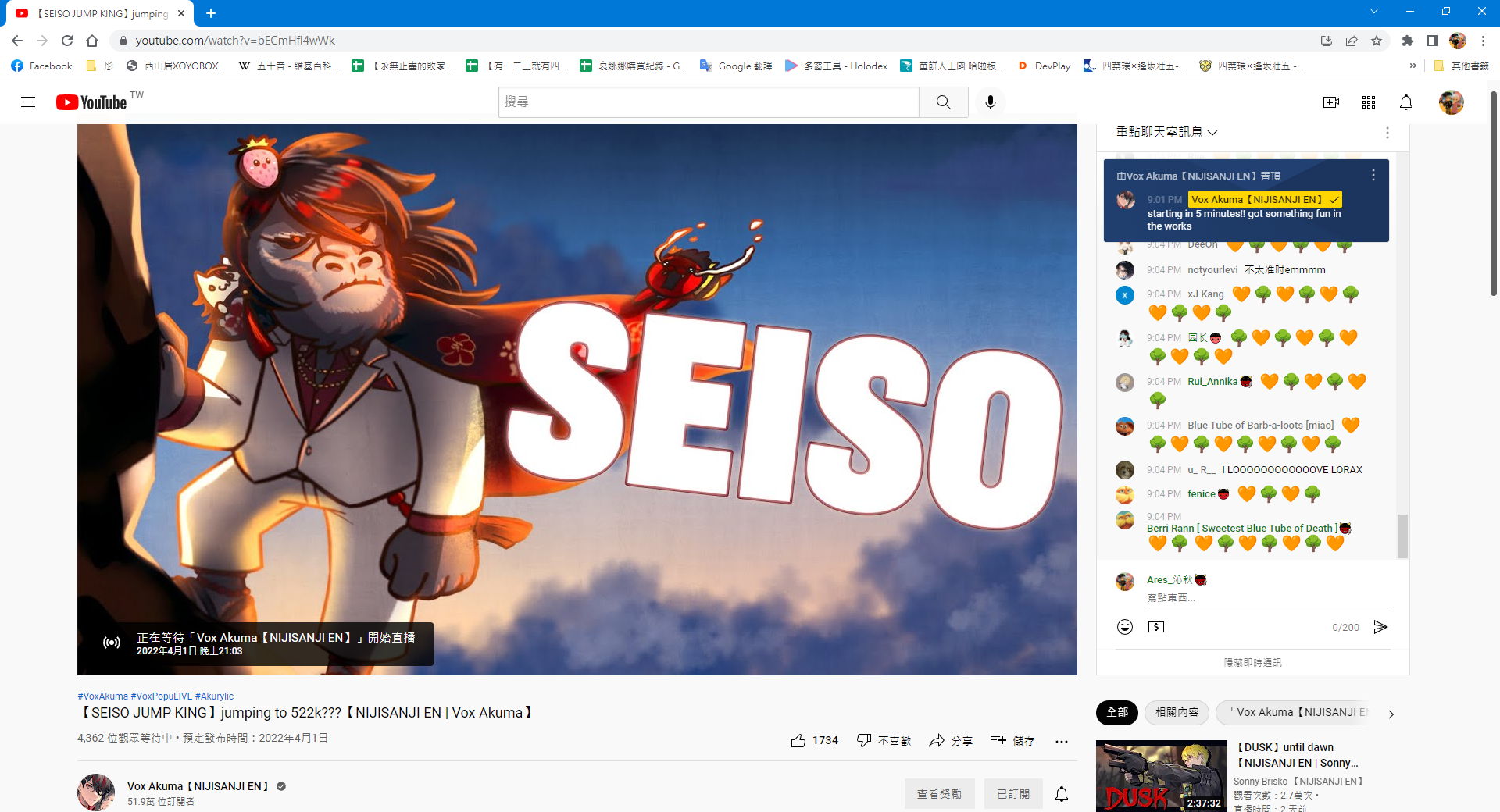The image size is (1500, 812).
Task: Click notyourlevi's chat message
Action: click(1284, 270)
